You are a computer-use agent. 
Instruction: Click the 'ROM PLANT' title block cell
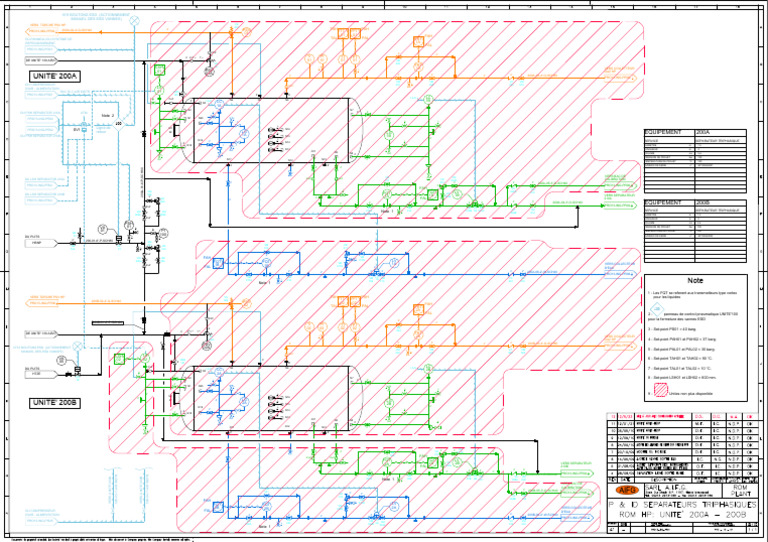[x=740, y=491]
